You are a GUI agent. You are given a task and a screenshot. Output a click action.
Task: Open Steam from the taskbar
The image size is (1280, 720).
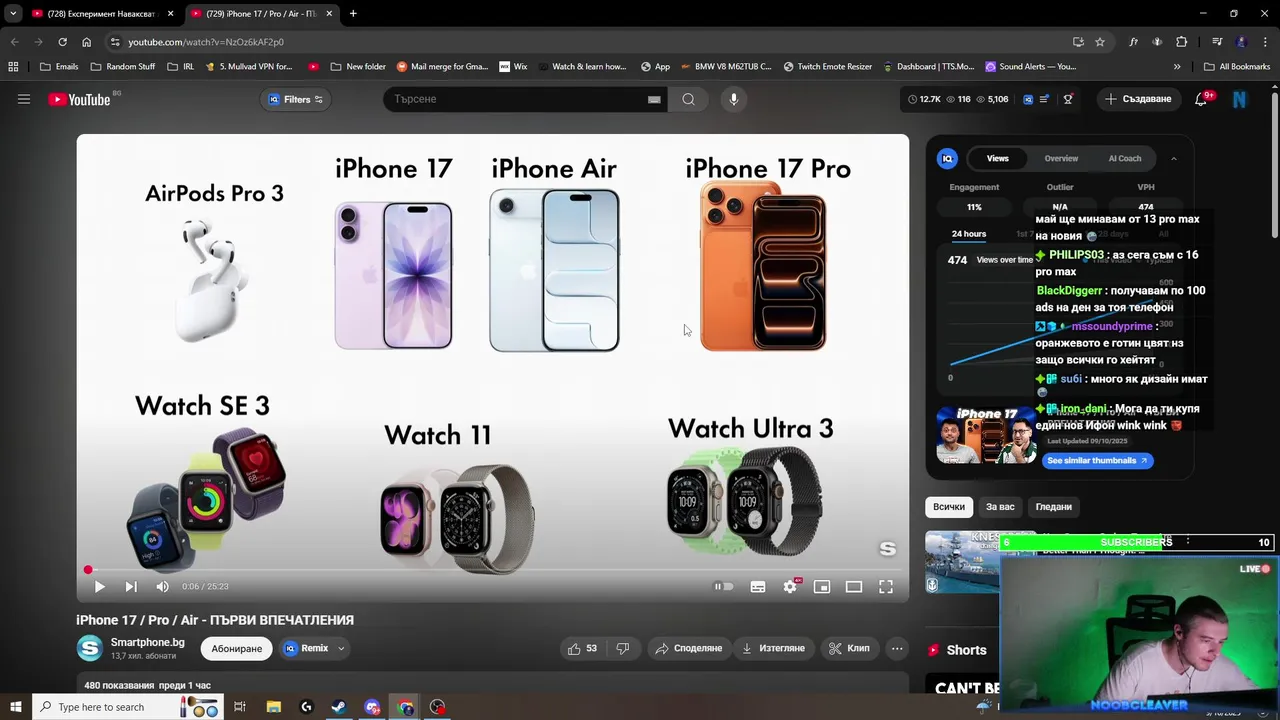tap(339, 707)
